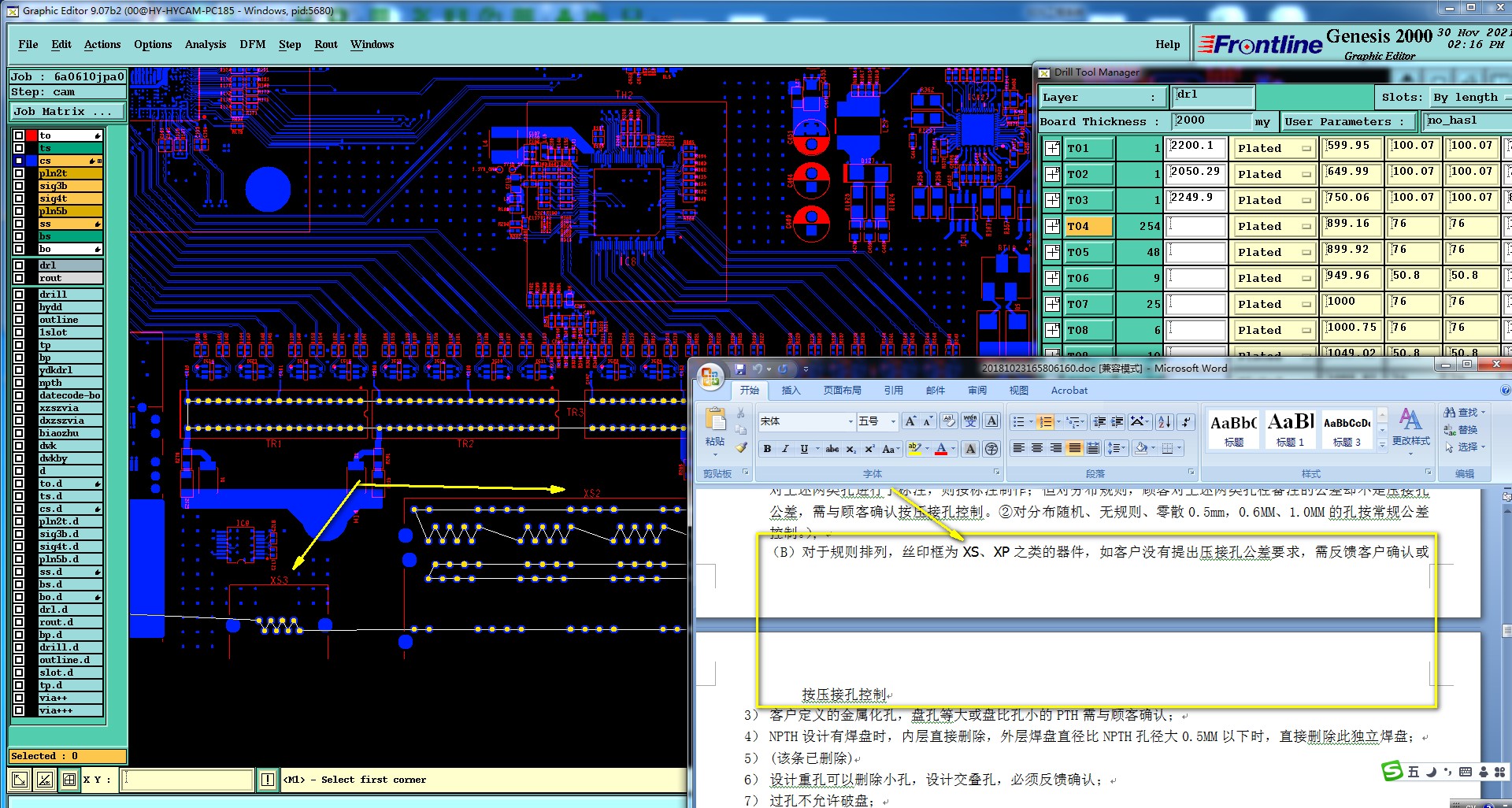Click the 'my' units button near Board Thickness

click(x=1262, y=121)
